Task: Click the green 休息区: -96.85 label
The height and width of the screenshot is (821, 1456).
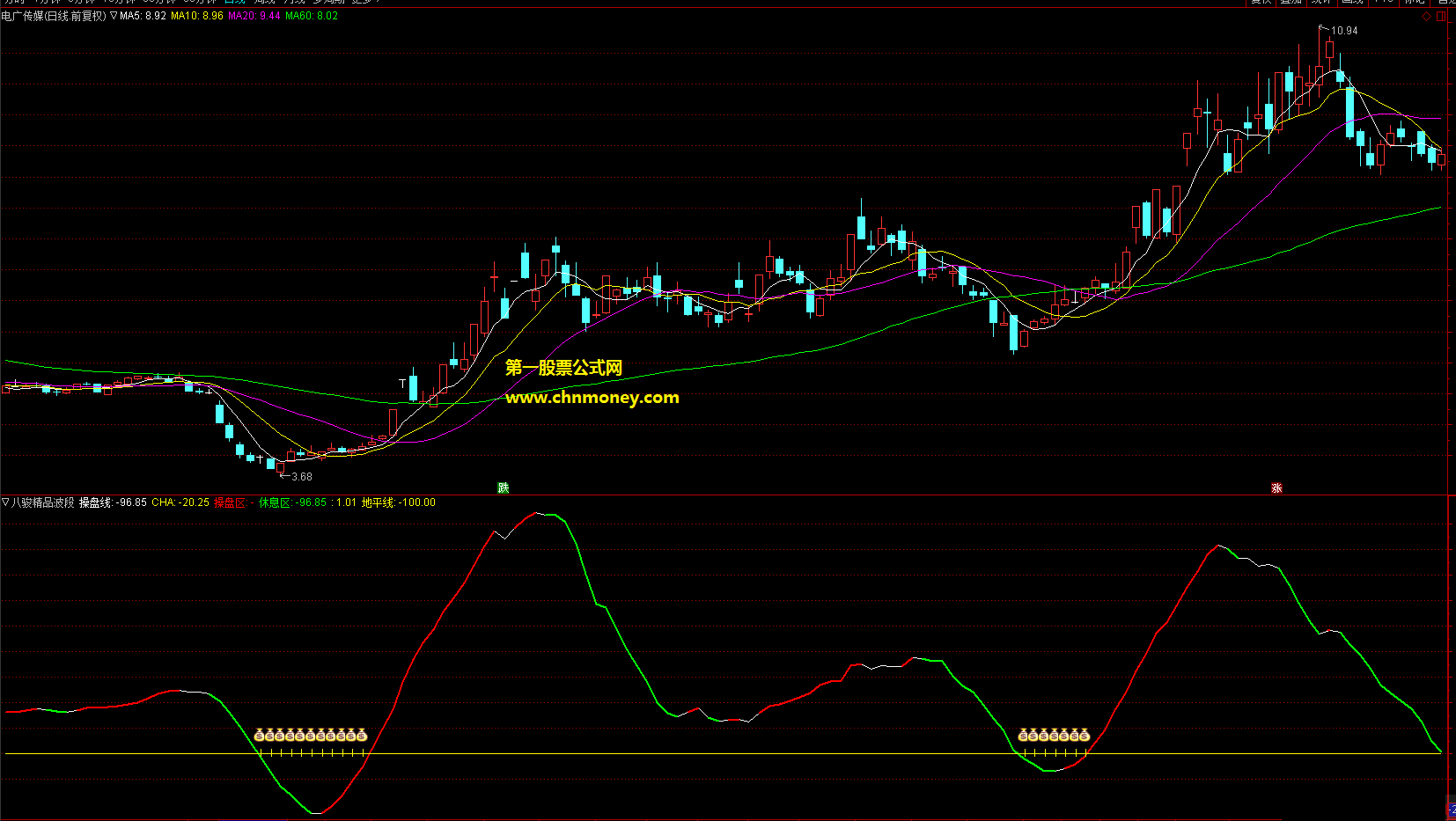Action: click(x=292, y=502)
